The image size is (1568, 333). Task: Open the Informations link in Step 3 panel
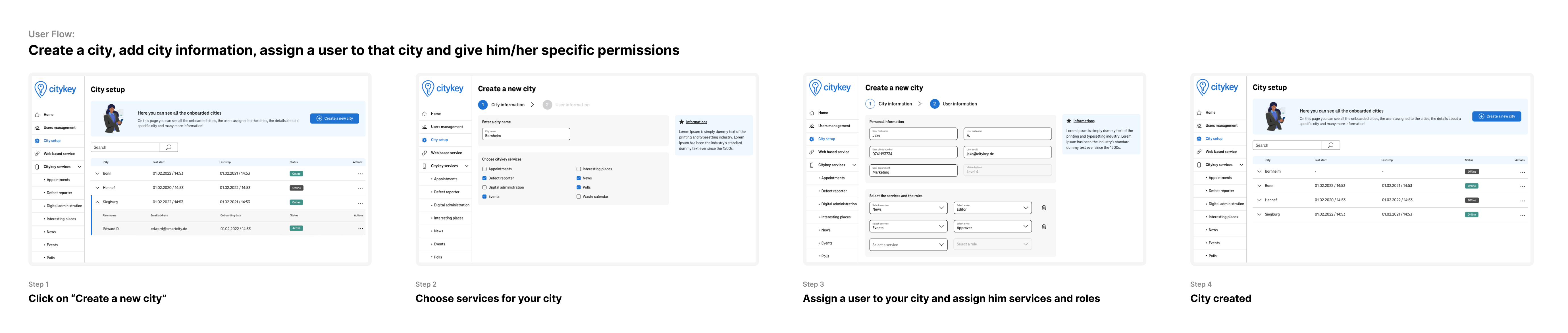(x=1084, y=121)
